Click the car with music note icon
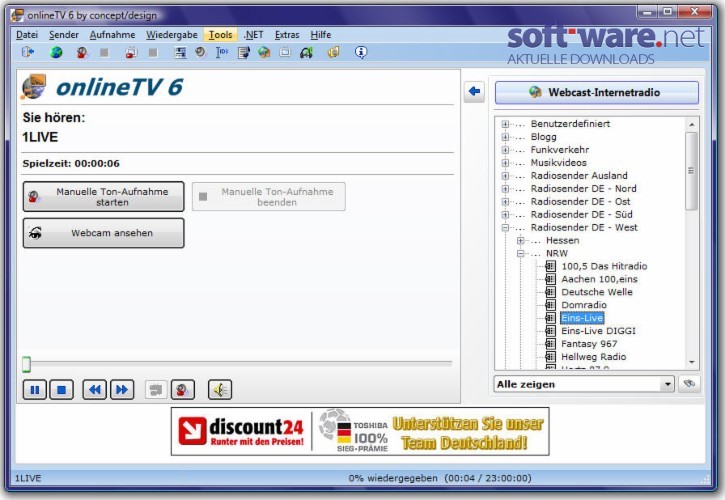This screenshot has width=725, height=500. point(306,53)
